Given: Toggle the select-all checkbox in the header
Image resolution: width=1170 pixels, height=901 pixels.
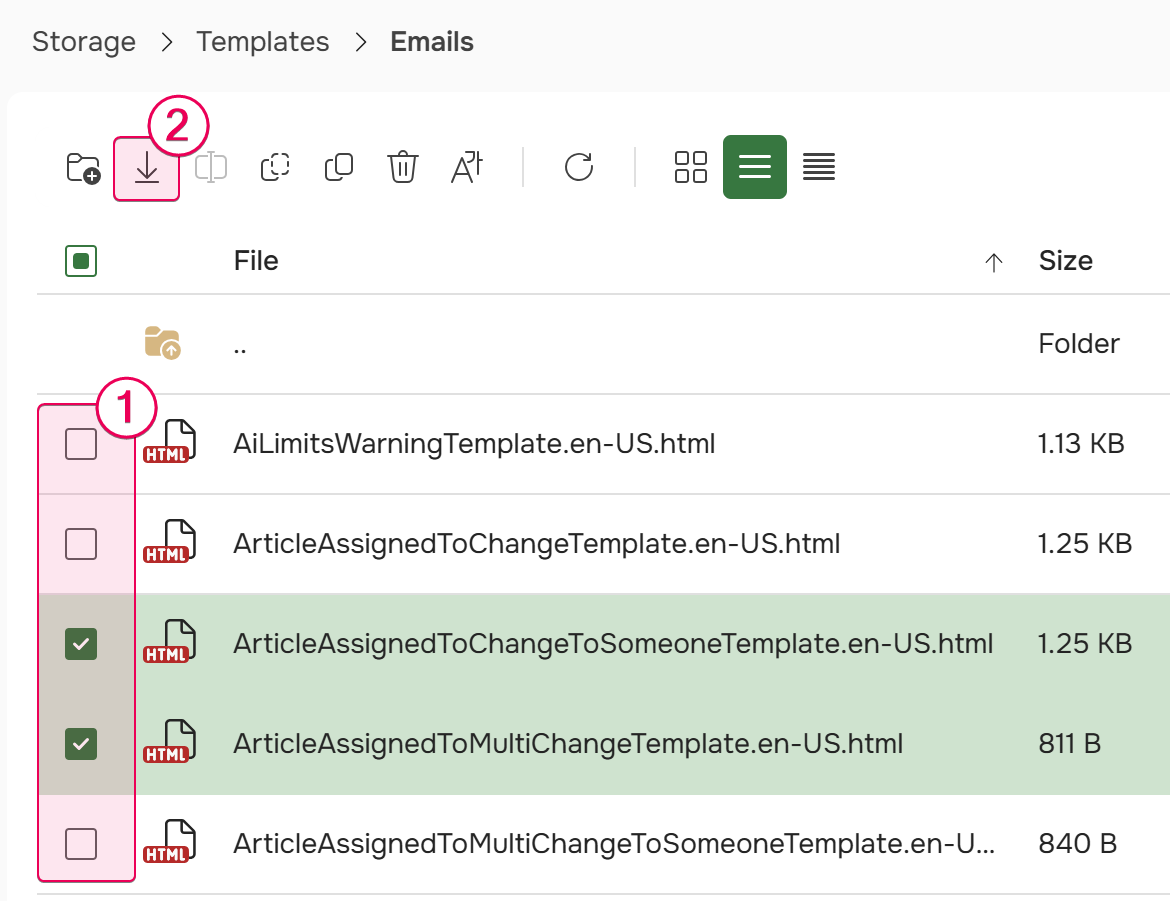Looking at the screenshot, I should click(81, 261).
